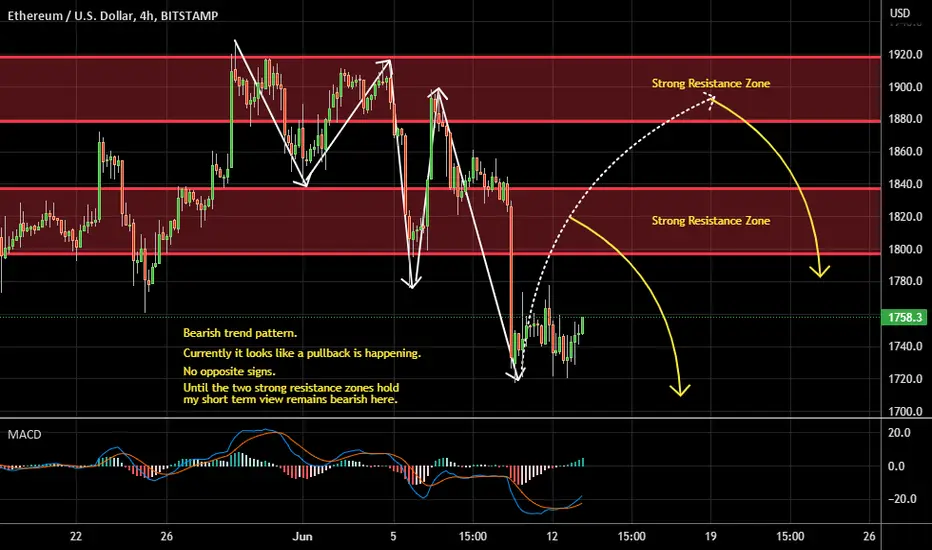Click the time axis label 5
The width and height of the screenshot is (932, 550).
point(393,536)
